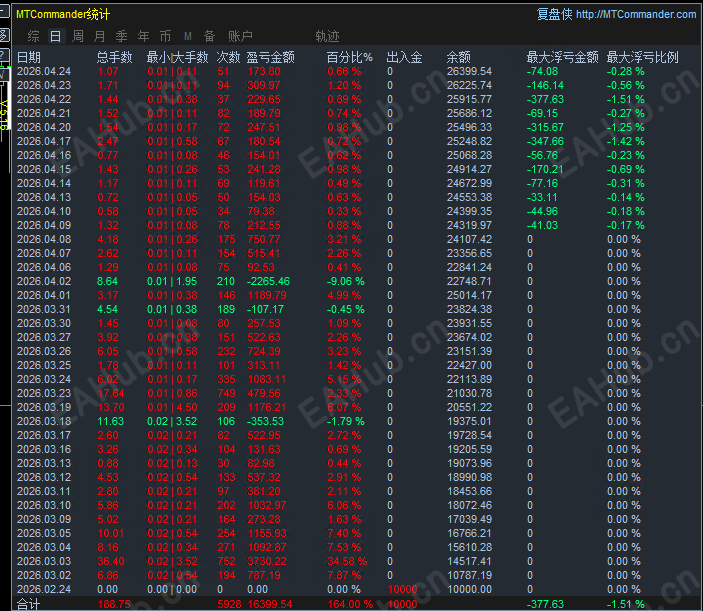This screenshot has height=611, width=703.
Task: Click the total trade count 5928
Action: tap(230, 604)
